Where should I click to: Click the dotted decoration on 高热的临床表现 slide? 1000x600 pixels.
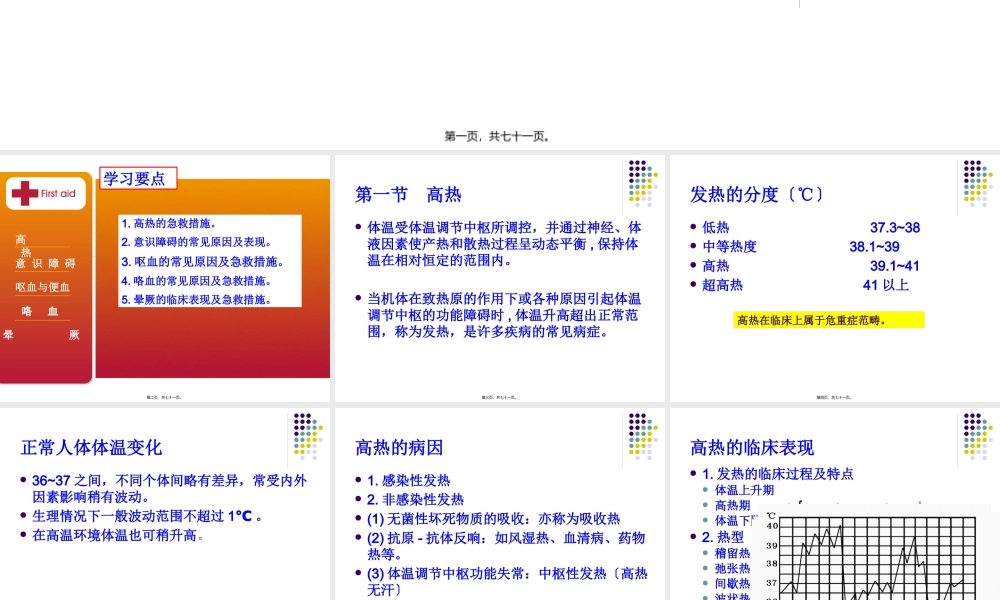pos(975,433)
